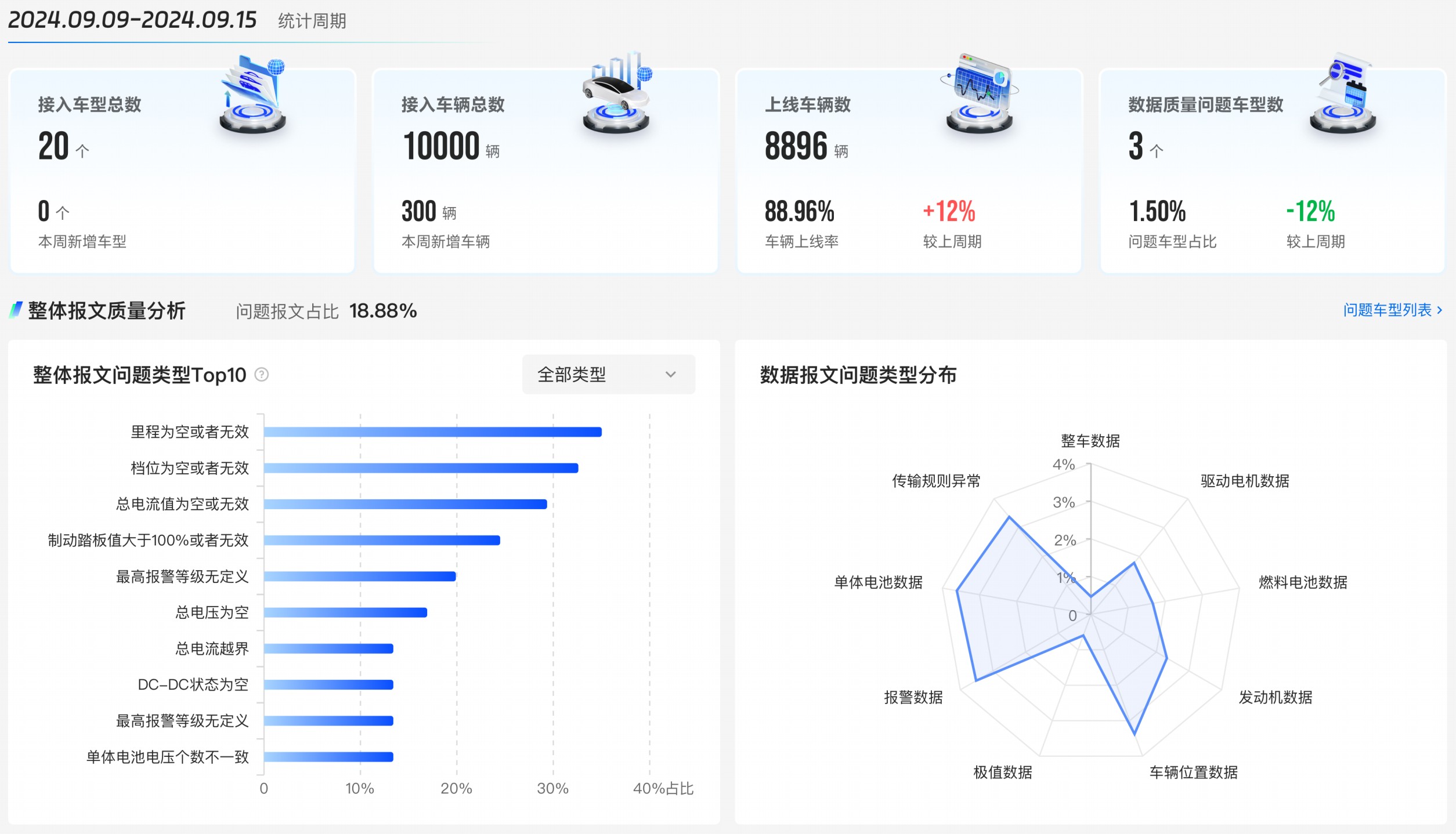Click the 里程为空或者无效 bar
Screen dimensions: 1456x834
coord(432,432)
